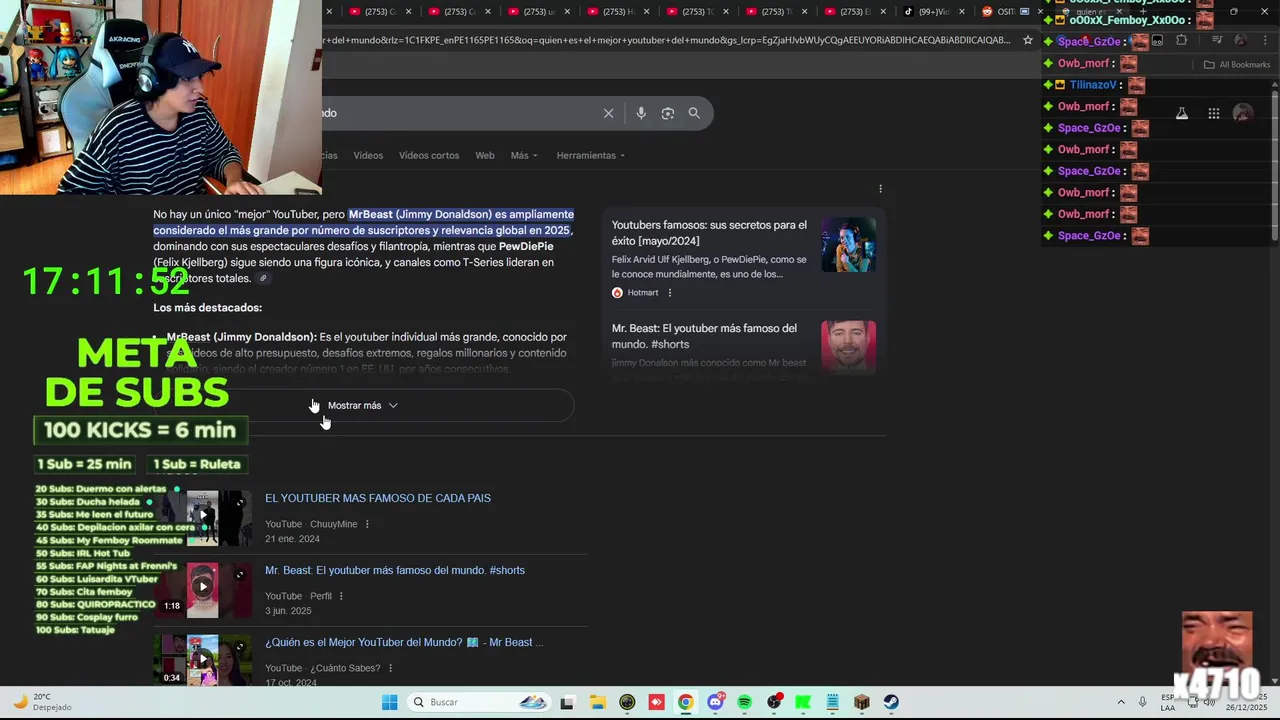Bookmark this page with the star

(x=1028, y=41)
